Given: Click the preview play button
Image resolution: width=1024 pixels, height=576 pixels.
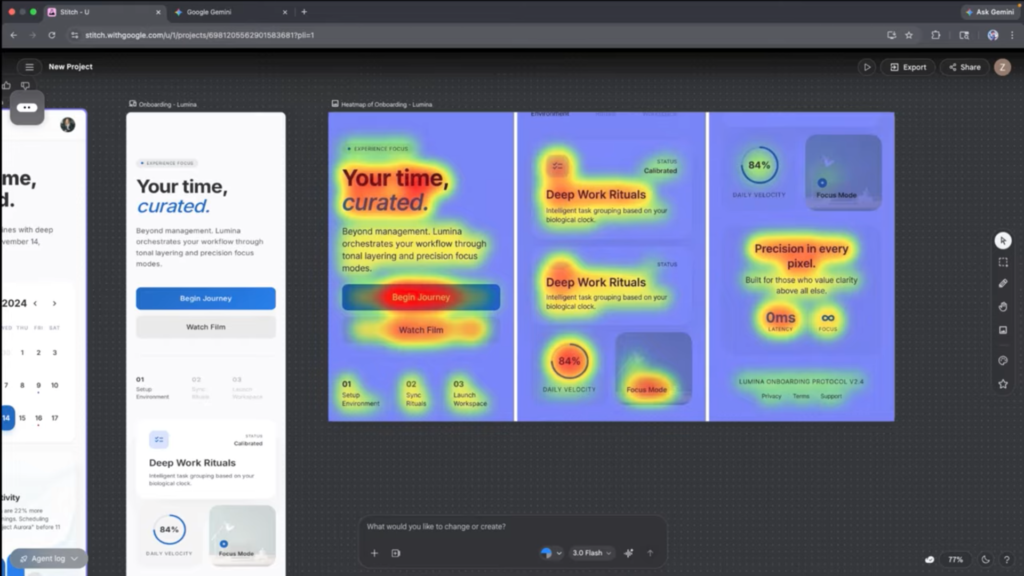Looking at the screenshot, I should [x=867, y=67].
